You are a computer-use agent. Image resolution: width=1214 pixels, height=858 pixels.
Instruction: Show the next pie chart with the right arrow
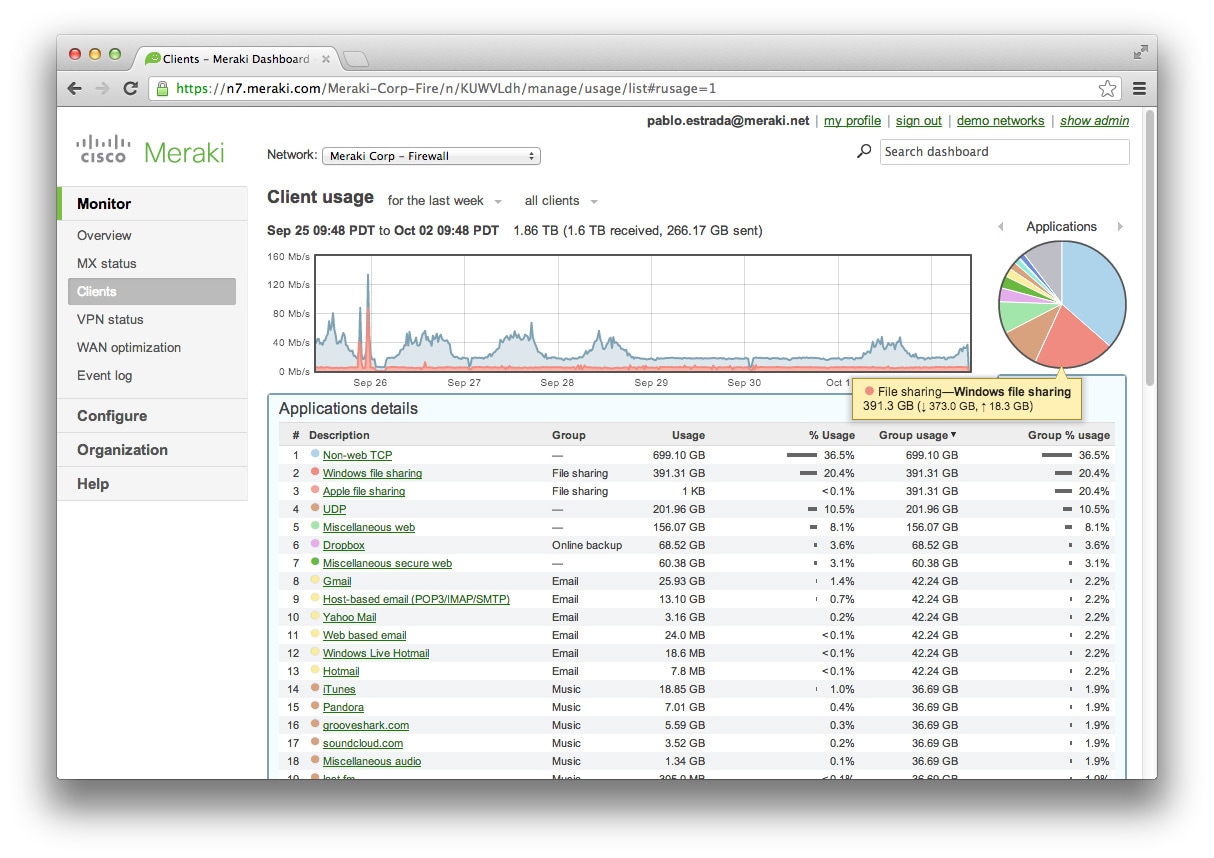point(1120,227)
